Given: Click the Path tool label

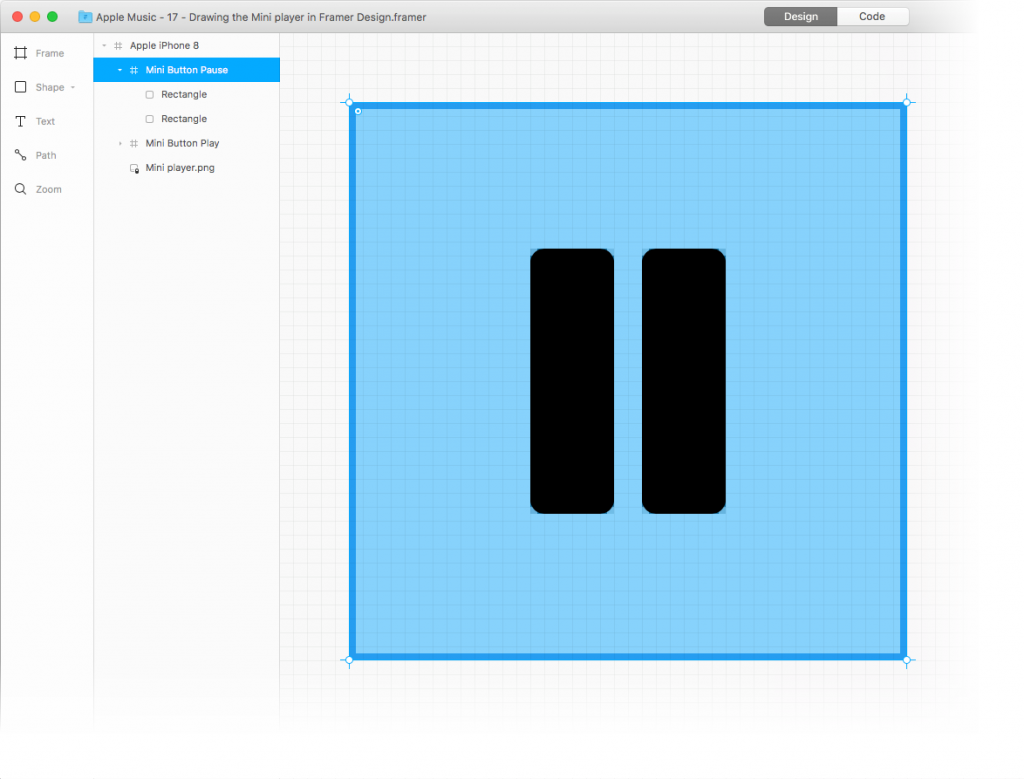Looking at the screenshot, I should [x=46, y=155].
